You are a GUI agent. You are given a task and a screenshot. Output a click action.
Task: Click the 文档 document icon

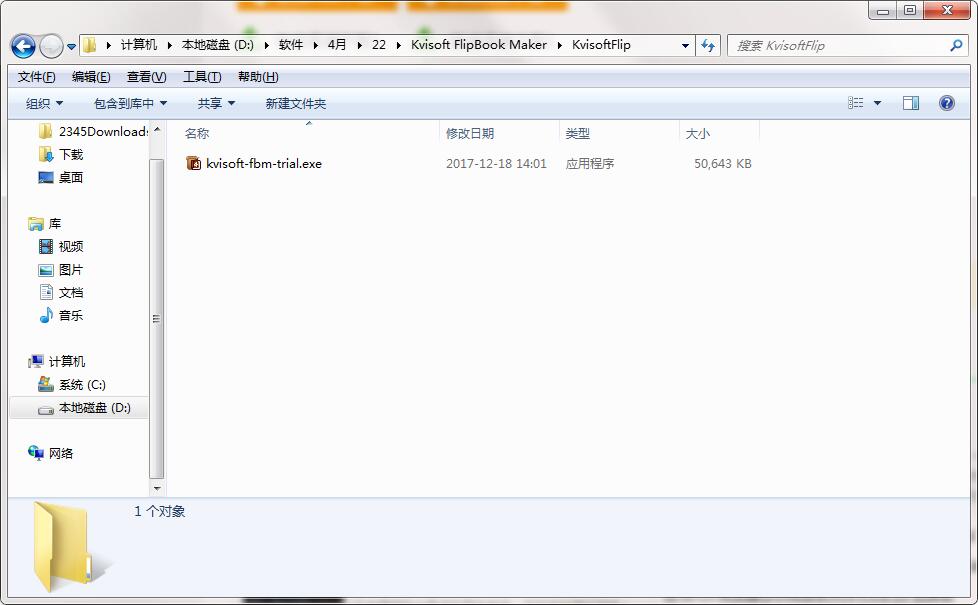[x=46, y=293]
